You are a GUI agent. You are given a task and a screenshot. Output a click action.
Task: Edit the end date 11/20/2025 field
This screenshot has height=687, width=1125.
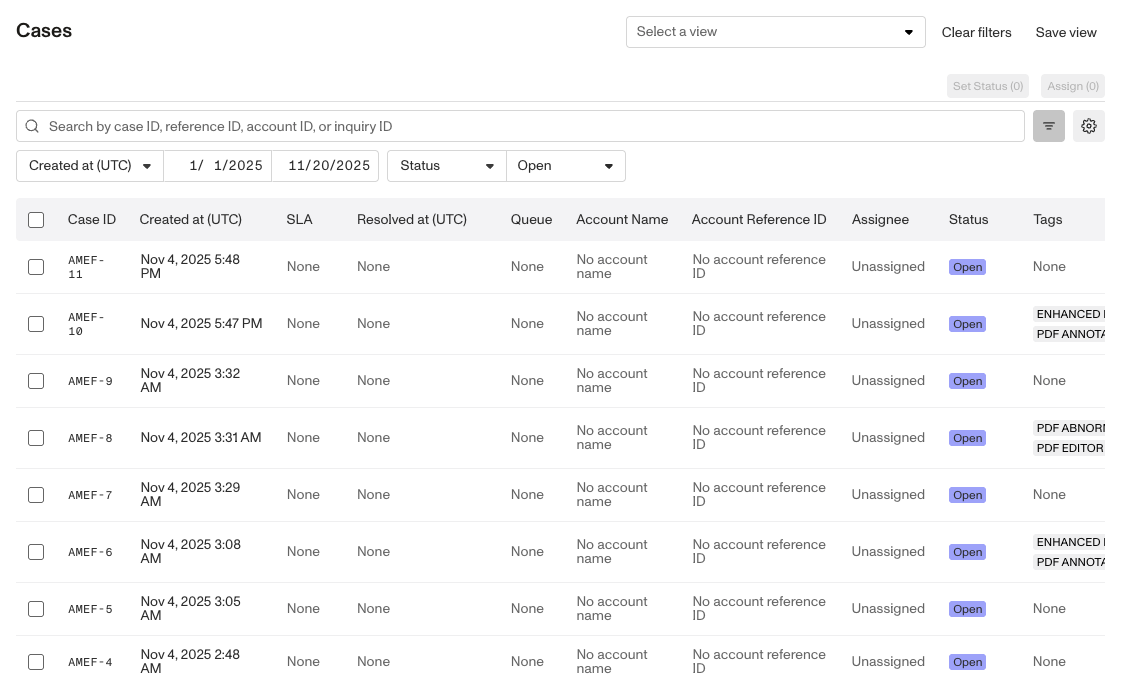325,166
